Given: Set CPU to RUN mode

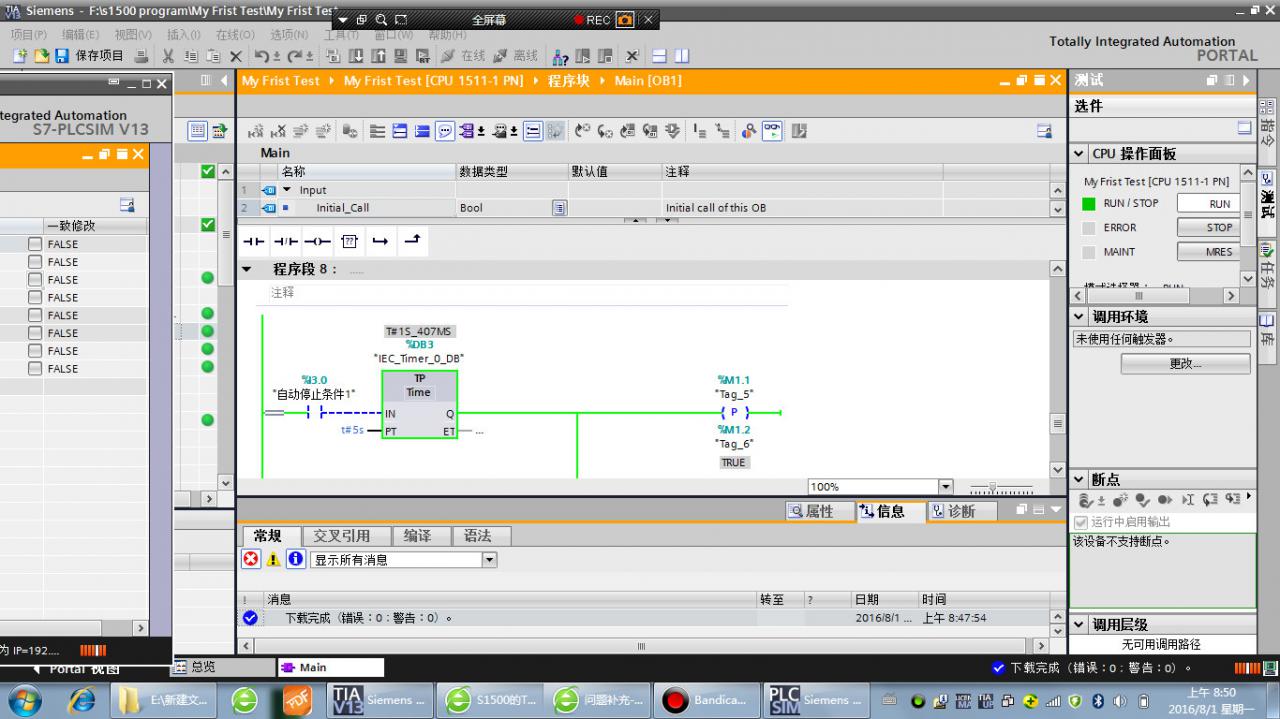Looking at the screenshot, I should pos(1207,203).
